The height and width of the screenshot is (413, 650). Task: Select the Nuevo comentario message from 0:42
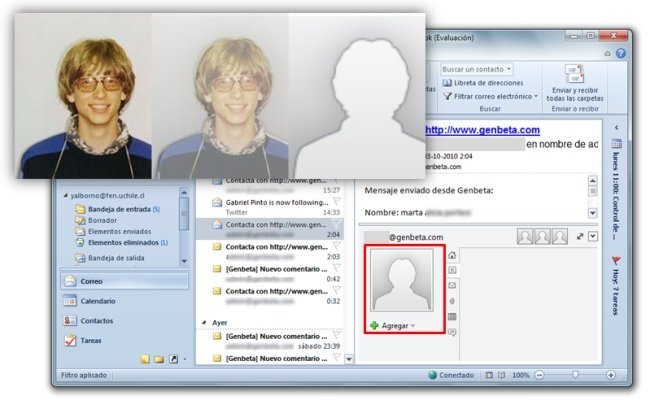(x=269, y=274)
